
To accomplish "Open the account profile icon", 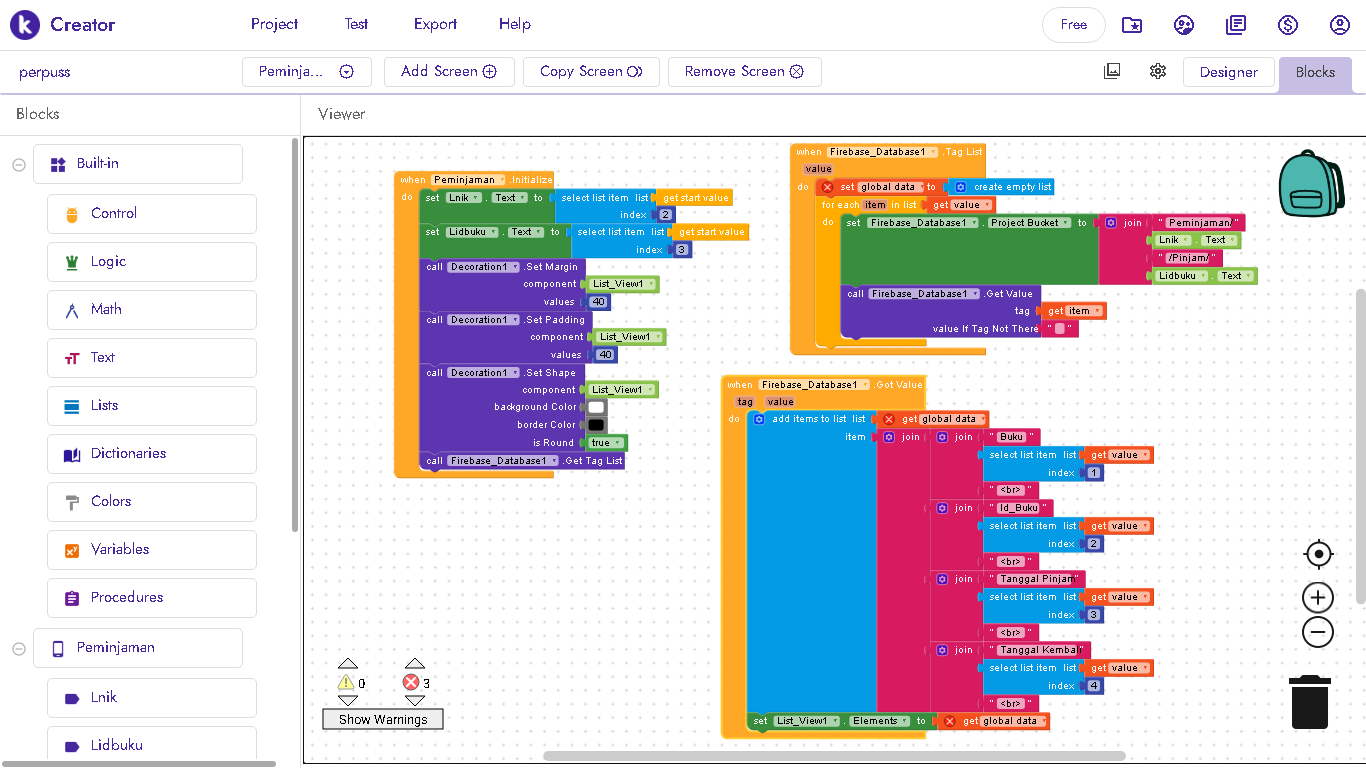I will [1340, 25].
